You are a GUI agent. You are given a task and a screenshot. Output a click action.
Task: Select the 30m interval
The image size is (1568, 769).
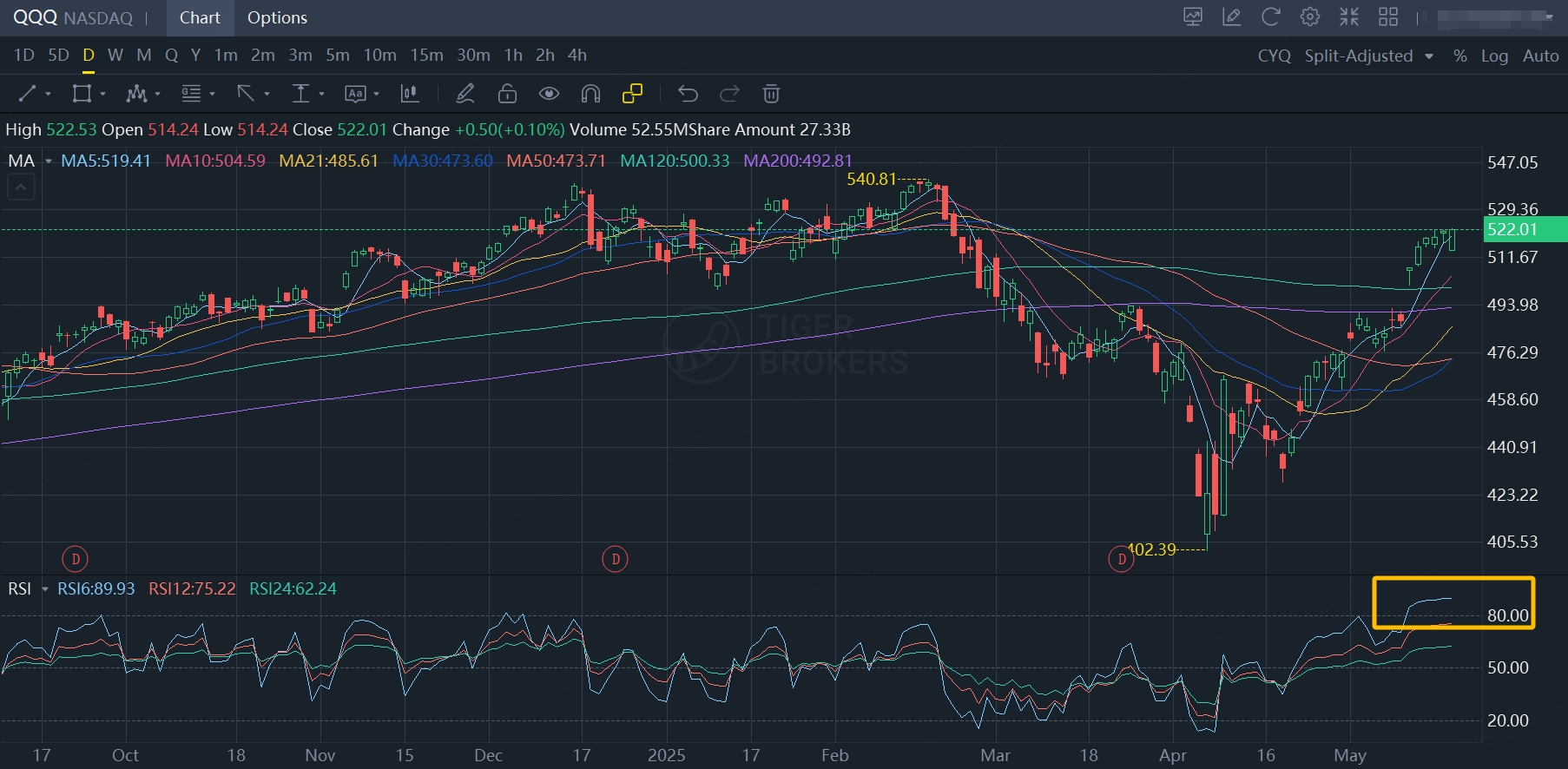pos(473,55)
